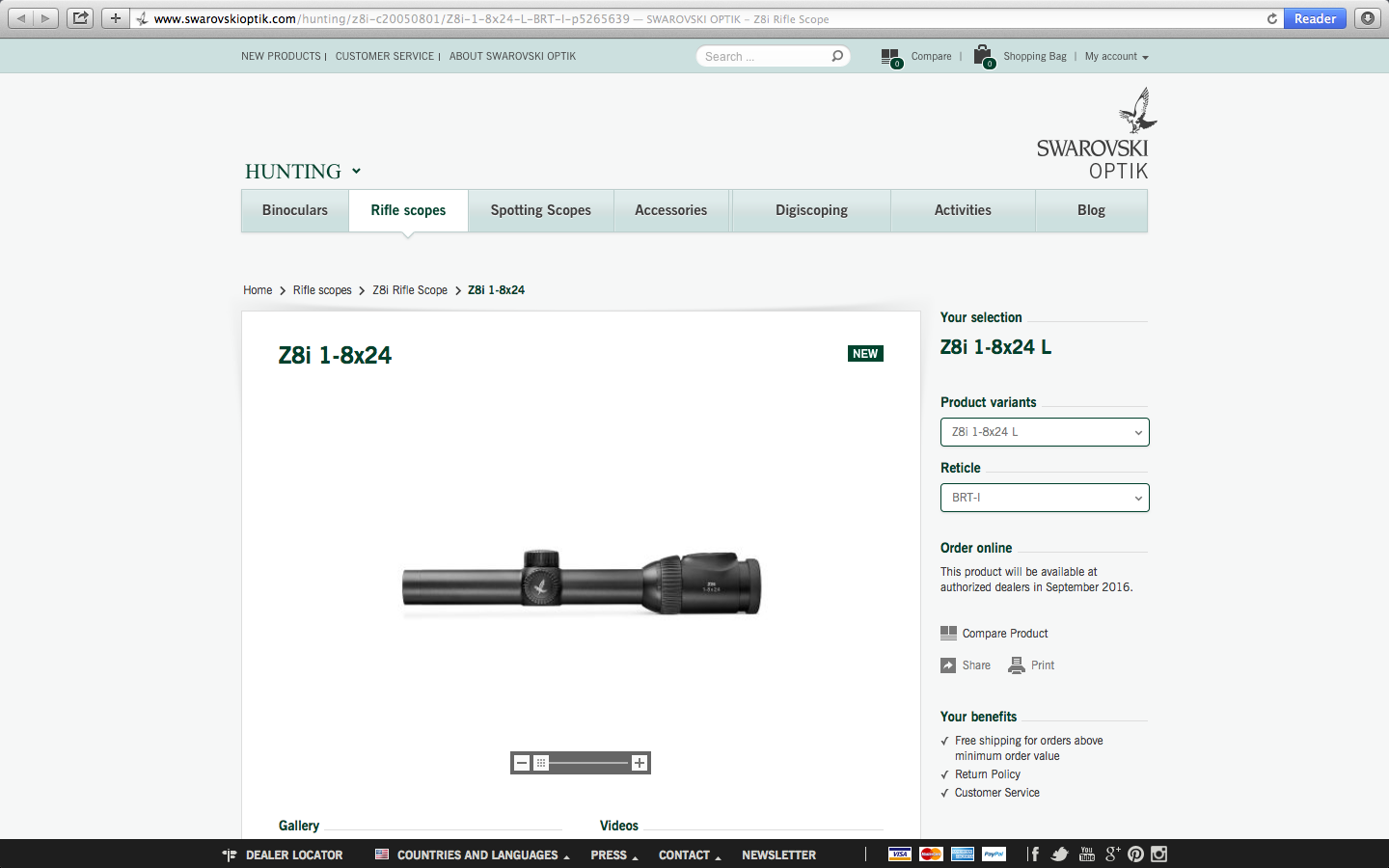Click the browser address bar URL
1389x868 pixels.
[x=492, y=18]
